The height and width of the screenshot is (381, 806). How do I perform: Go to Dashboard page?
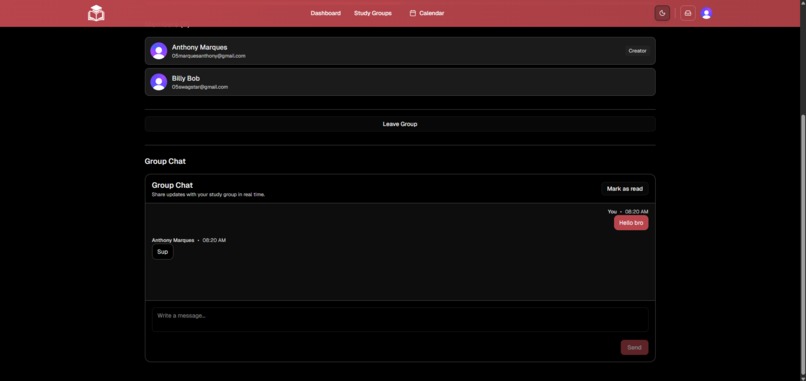point(325,13)
